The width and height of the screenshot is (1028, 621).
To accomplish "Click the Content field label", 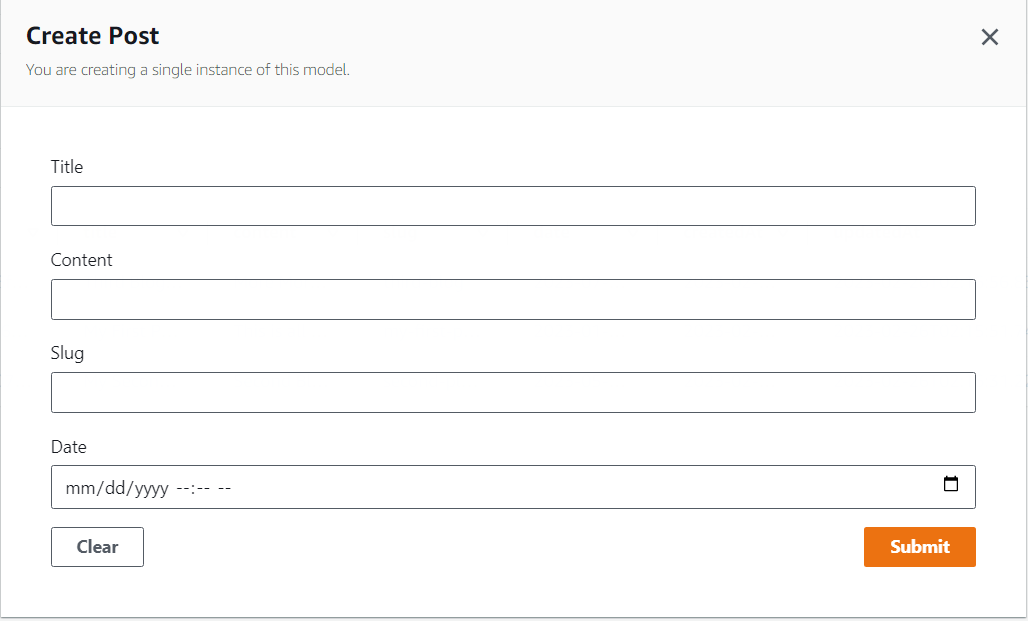I will (x=82, y=260).
